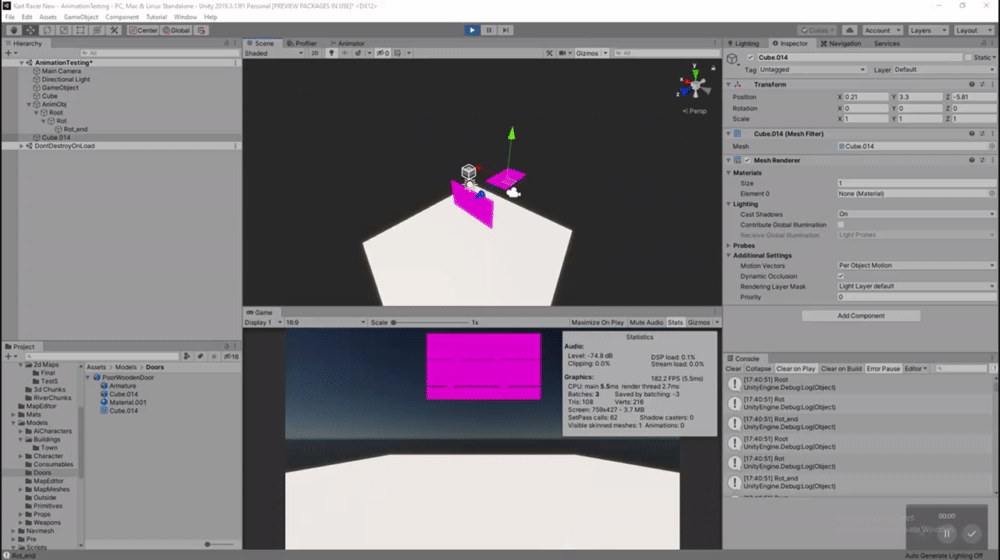Toggle Mesh Renderer enabled checkbox

[747, 160]
